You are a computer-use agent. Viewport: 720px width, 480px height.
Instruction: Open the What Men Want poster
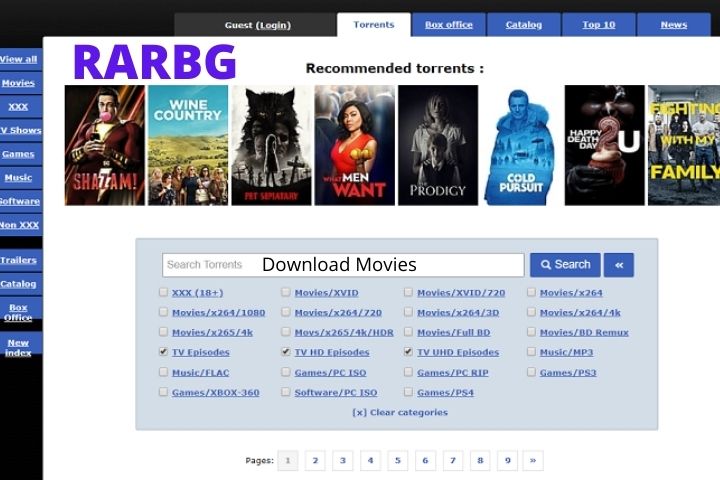354,145
